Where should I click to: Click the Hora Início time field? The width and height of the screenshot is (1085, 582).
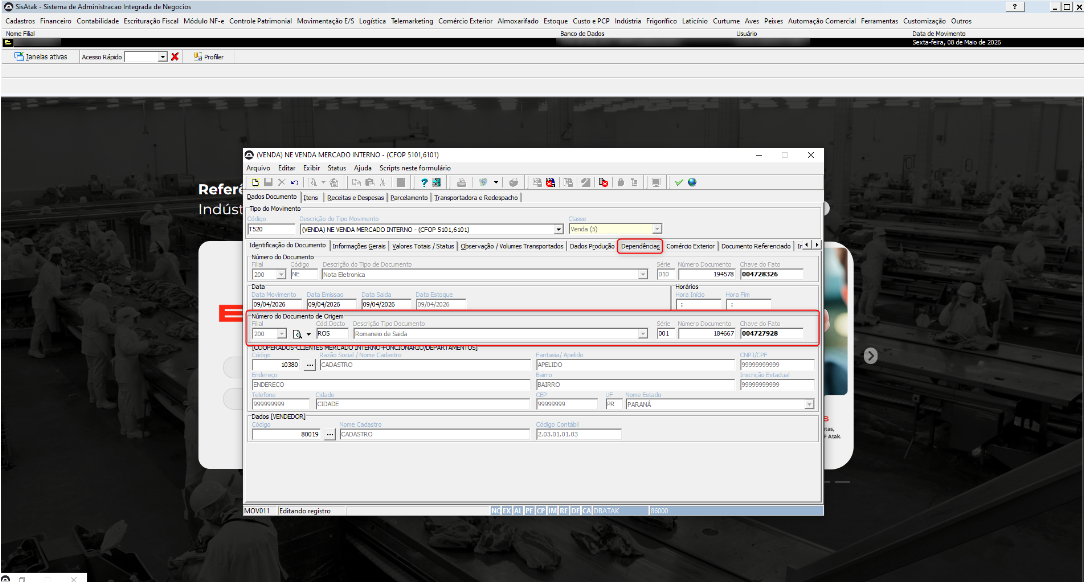coord(698,304)
